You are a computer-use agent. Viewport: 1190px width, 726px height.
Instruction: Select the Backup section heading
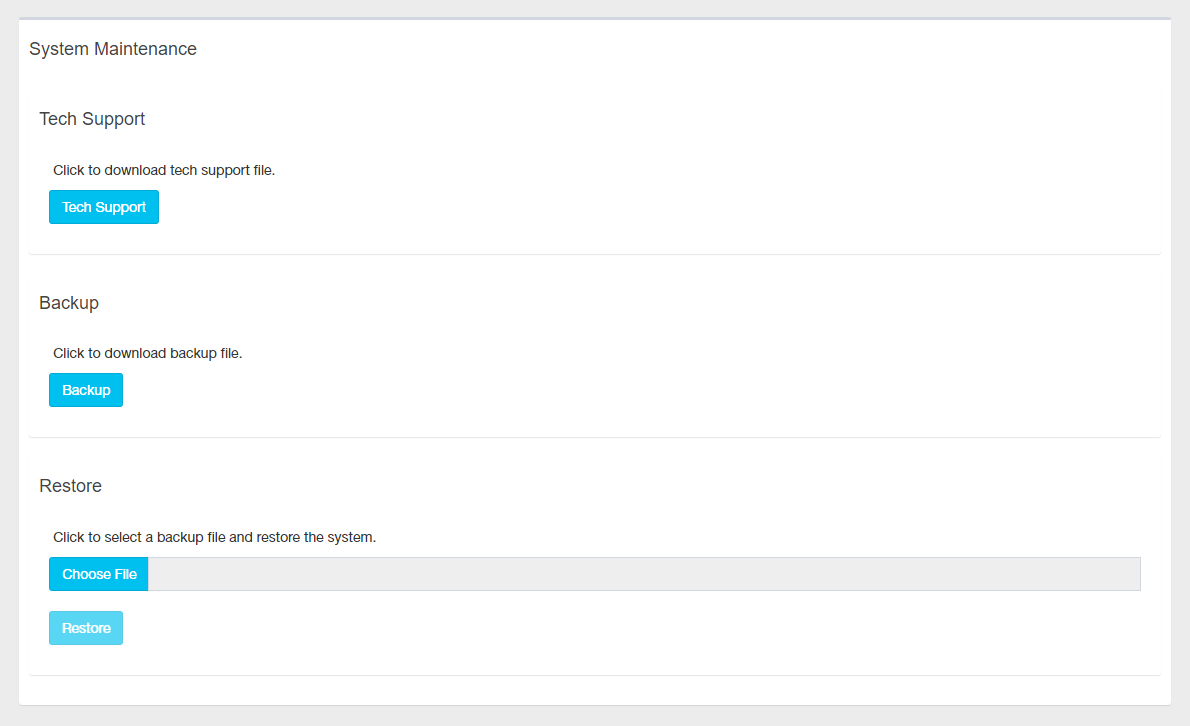[69, 302]
